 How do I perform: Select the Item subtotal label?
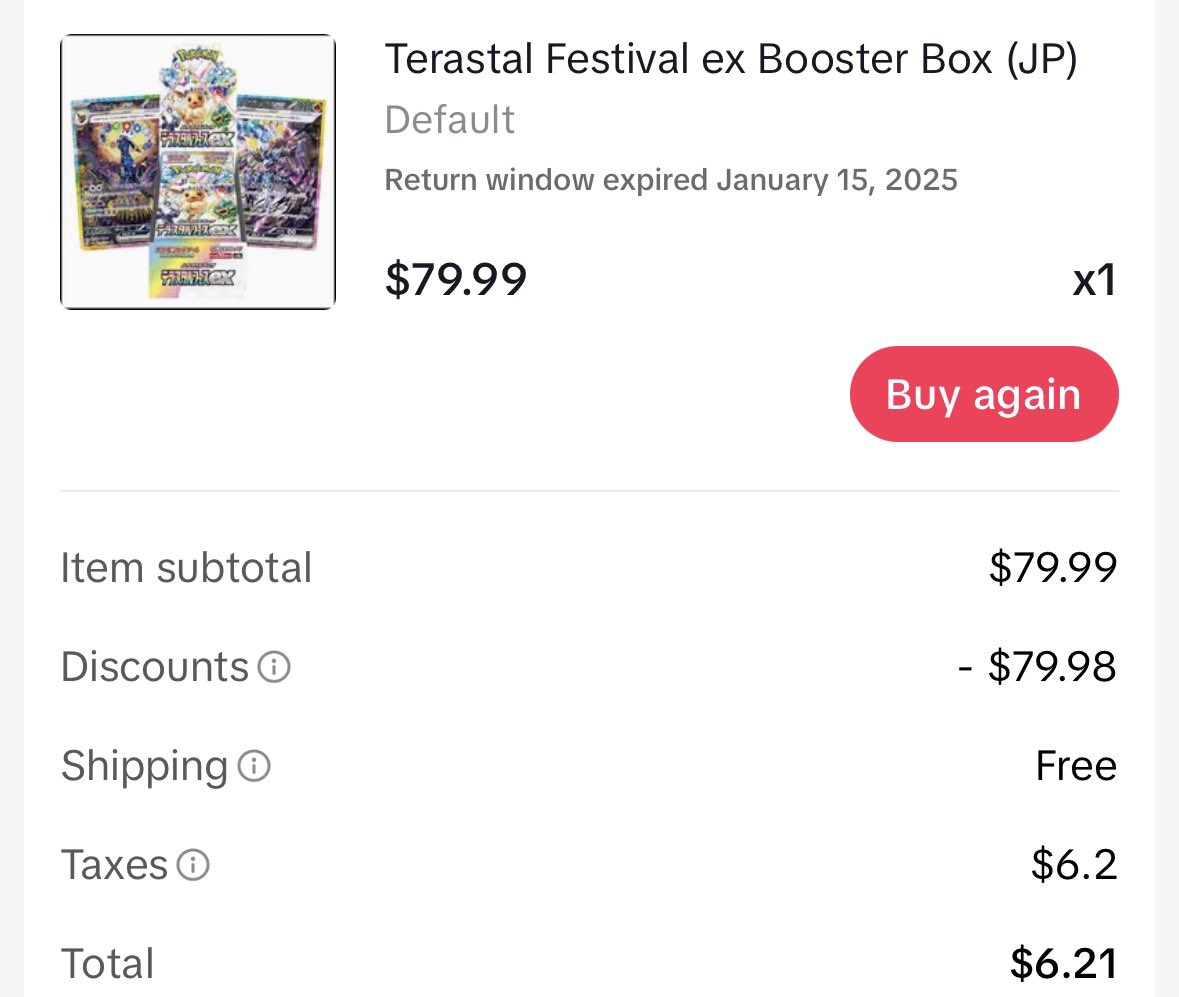click(x=186, y=567)
